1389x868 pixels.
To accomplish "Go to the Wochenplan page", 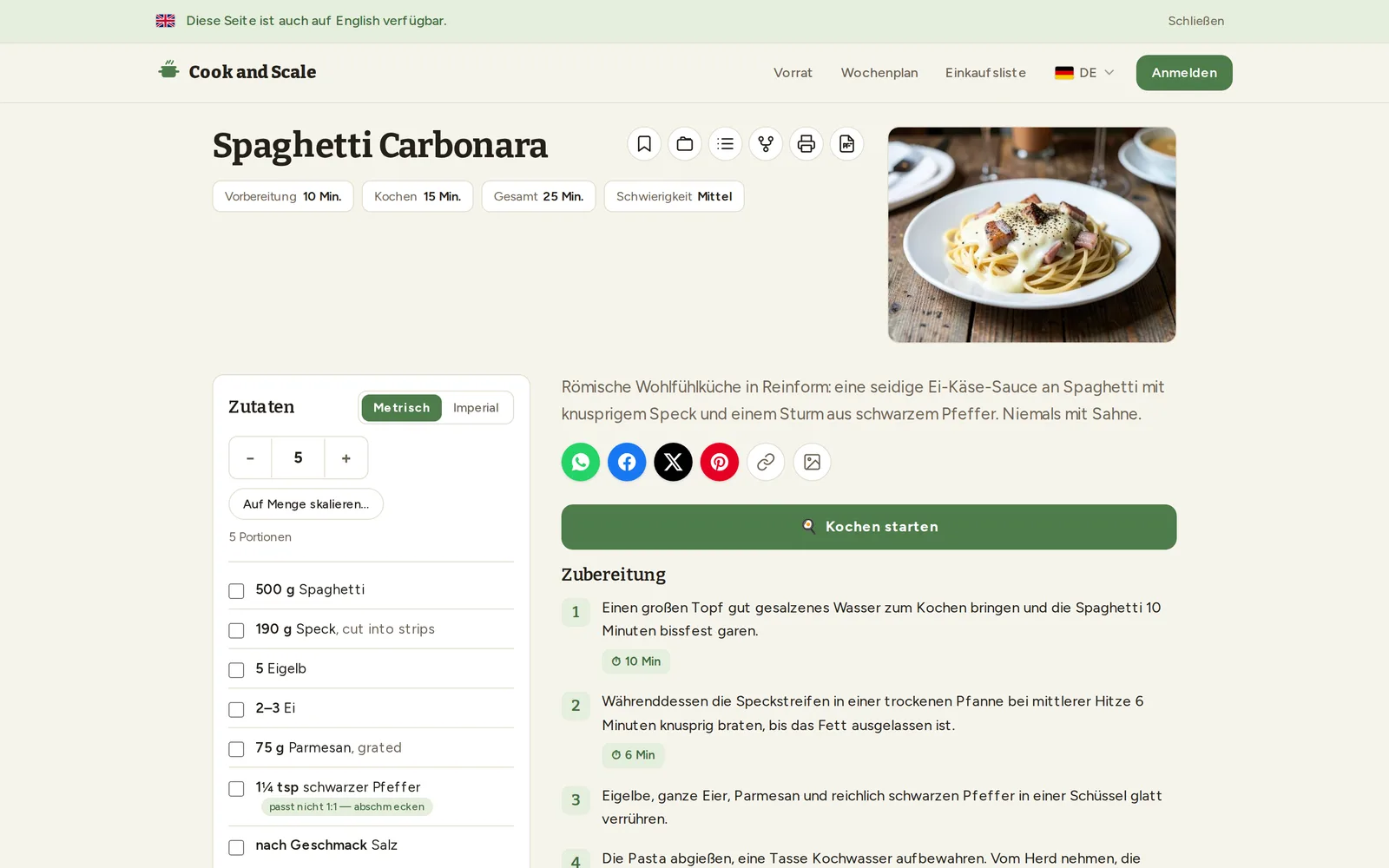I will coord(879,73).
